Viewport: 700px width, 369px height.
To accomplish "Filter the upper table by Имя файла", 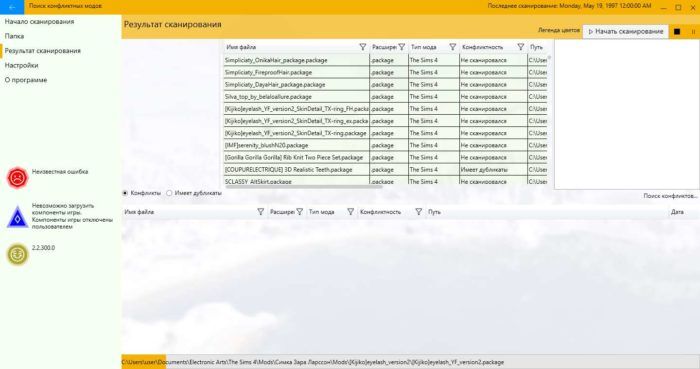I will pos(362,47).
